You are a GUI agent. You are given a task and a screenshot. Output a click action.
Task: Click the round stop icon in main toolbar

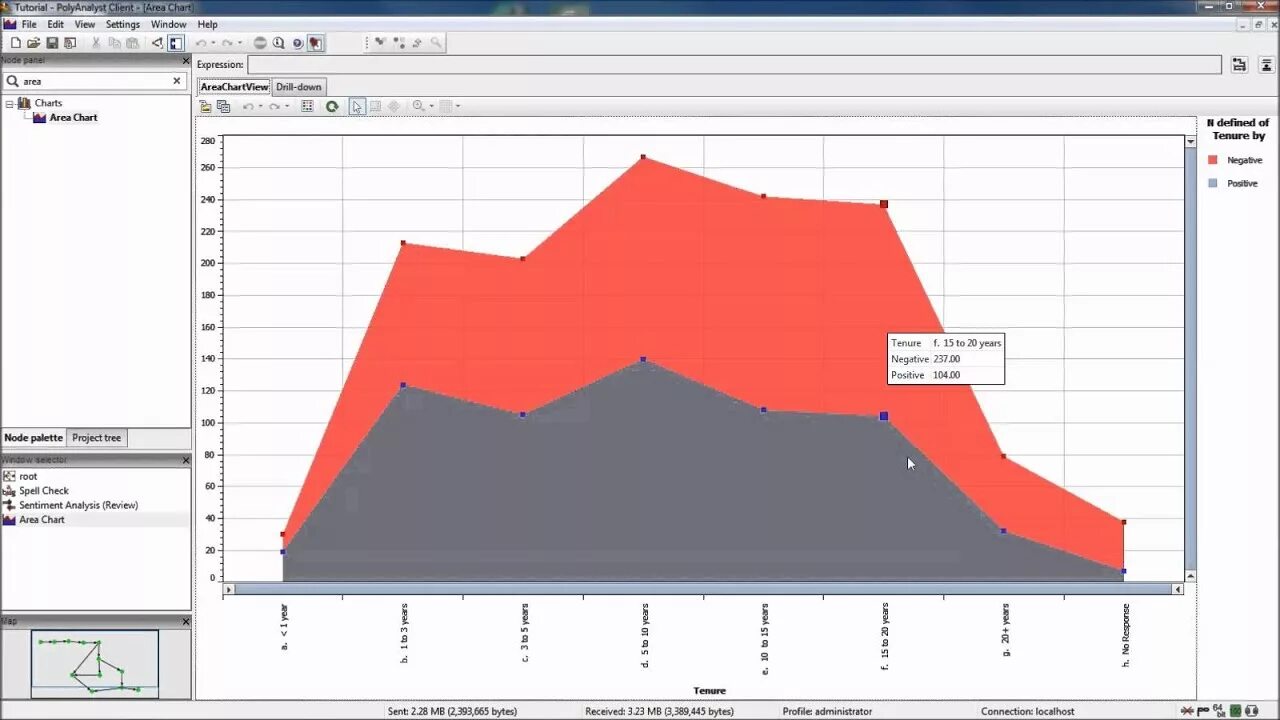pyautogui.click(x=260, y=43)
